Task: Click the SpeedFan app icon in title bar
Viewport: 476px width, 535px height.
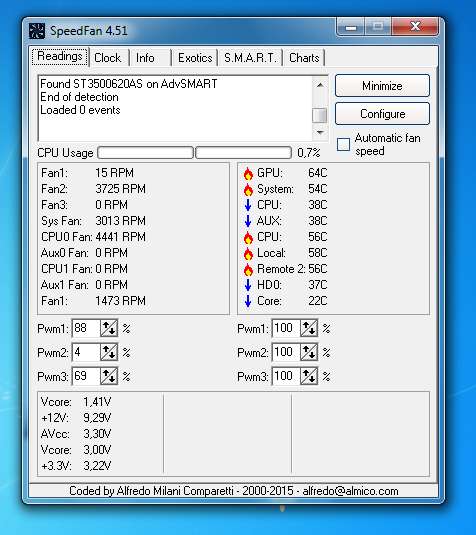Action: point(37,31)
